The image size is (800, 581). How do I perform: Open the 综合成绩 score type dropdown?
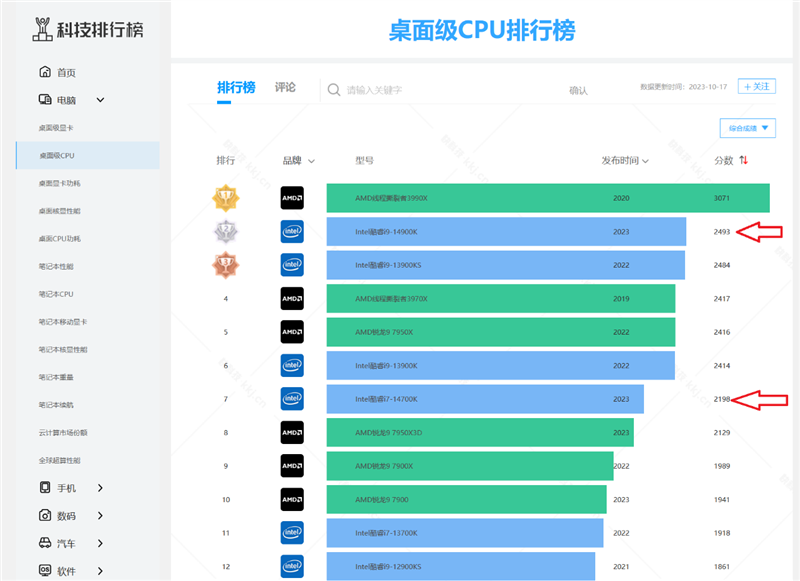coord(748,128)
